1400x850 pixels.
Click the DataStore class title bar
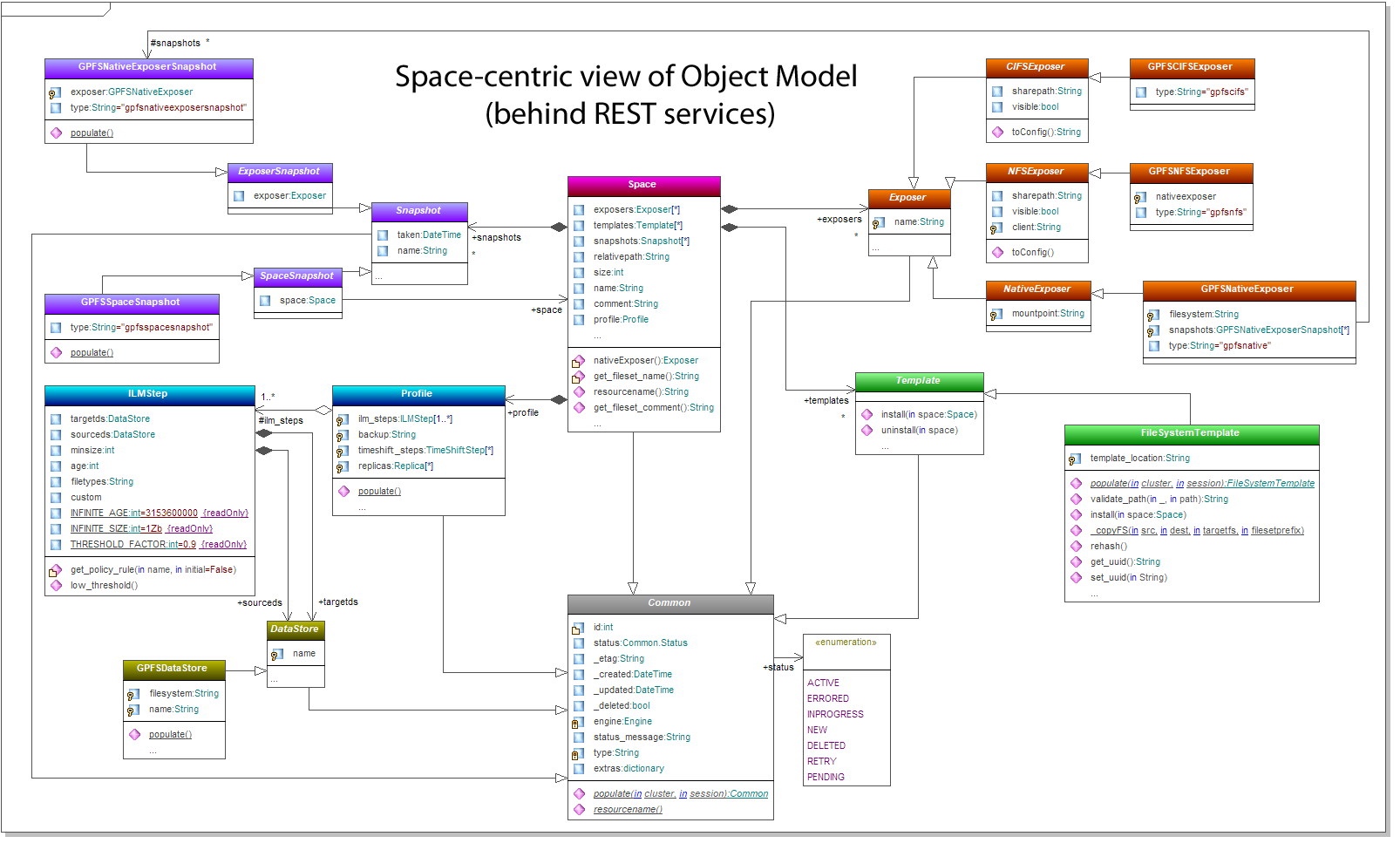click(295, 628)
